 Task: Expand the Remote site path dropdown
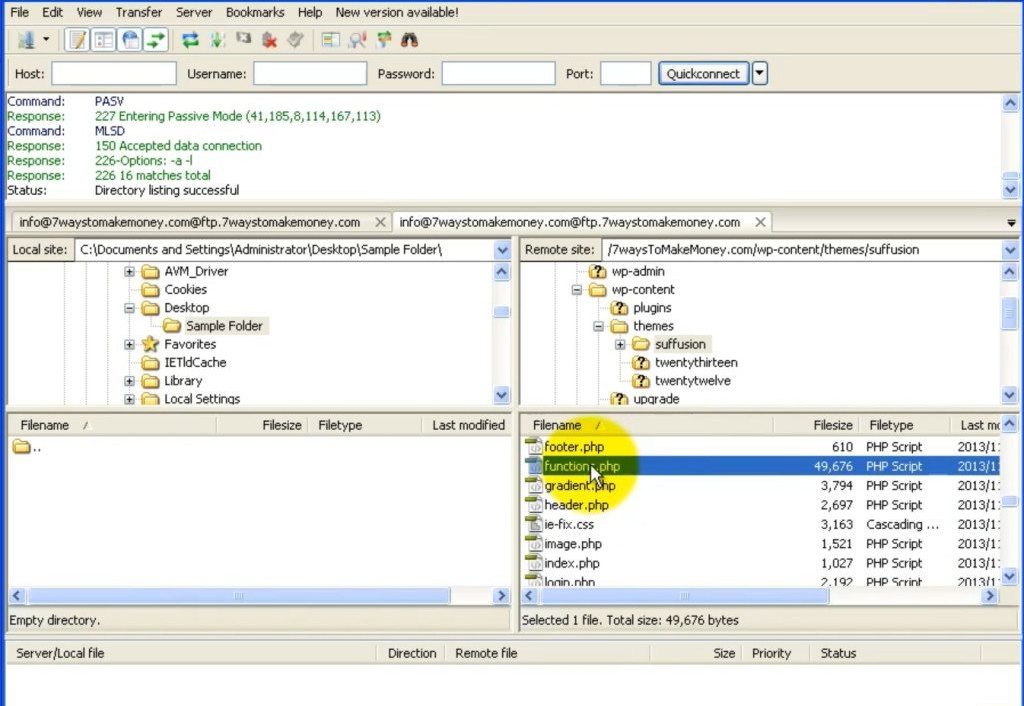pyautogui.click(x=1009, y=250)
